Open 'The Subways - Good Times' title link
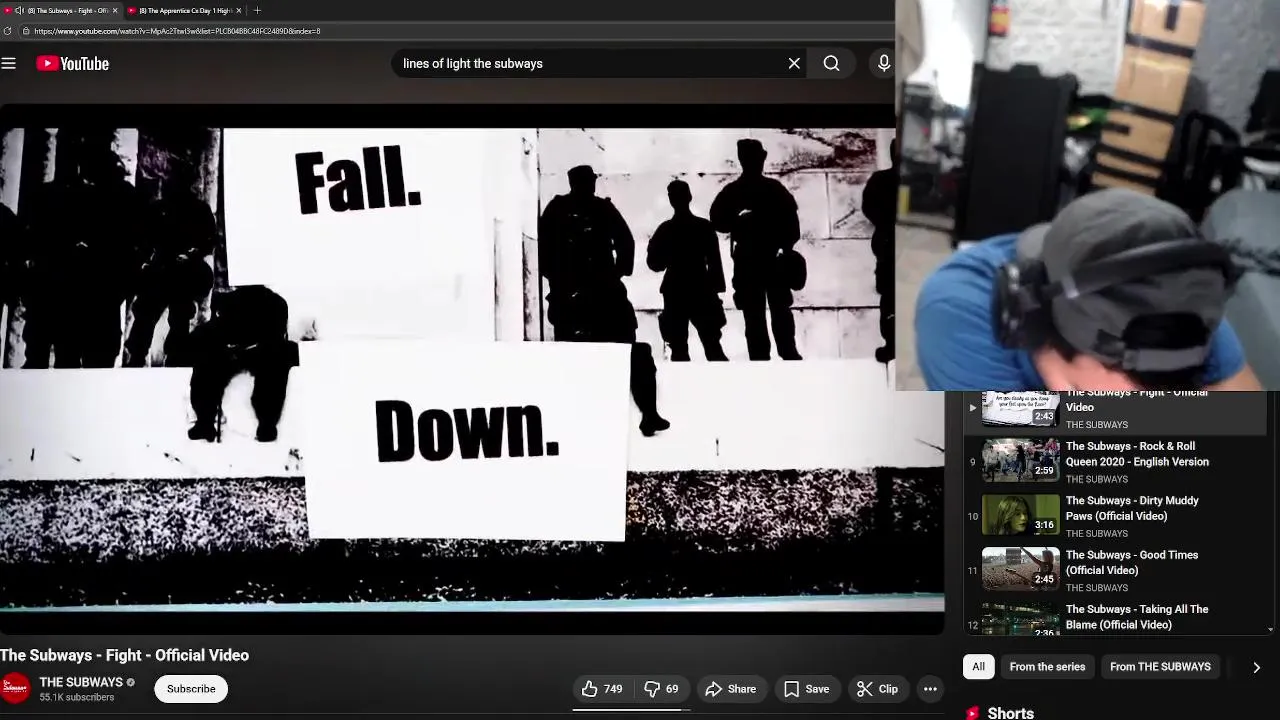 [1132, 563]
